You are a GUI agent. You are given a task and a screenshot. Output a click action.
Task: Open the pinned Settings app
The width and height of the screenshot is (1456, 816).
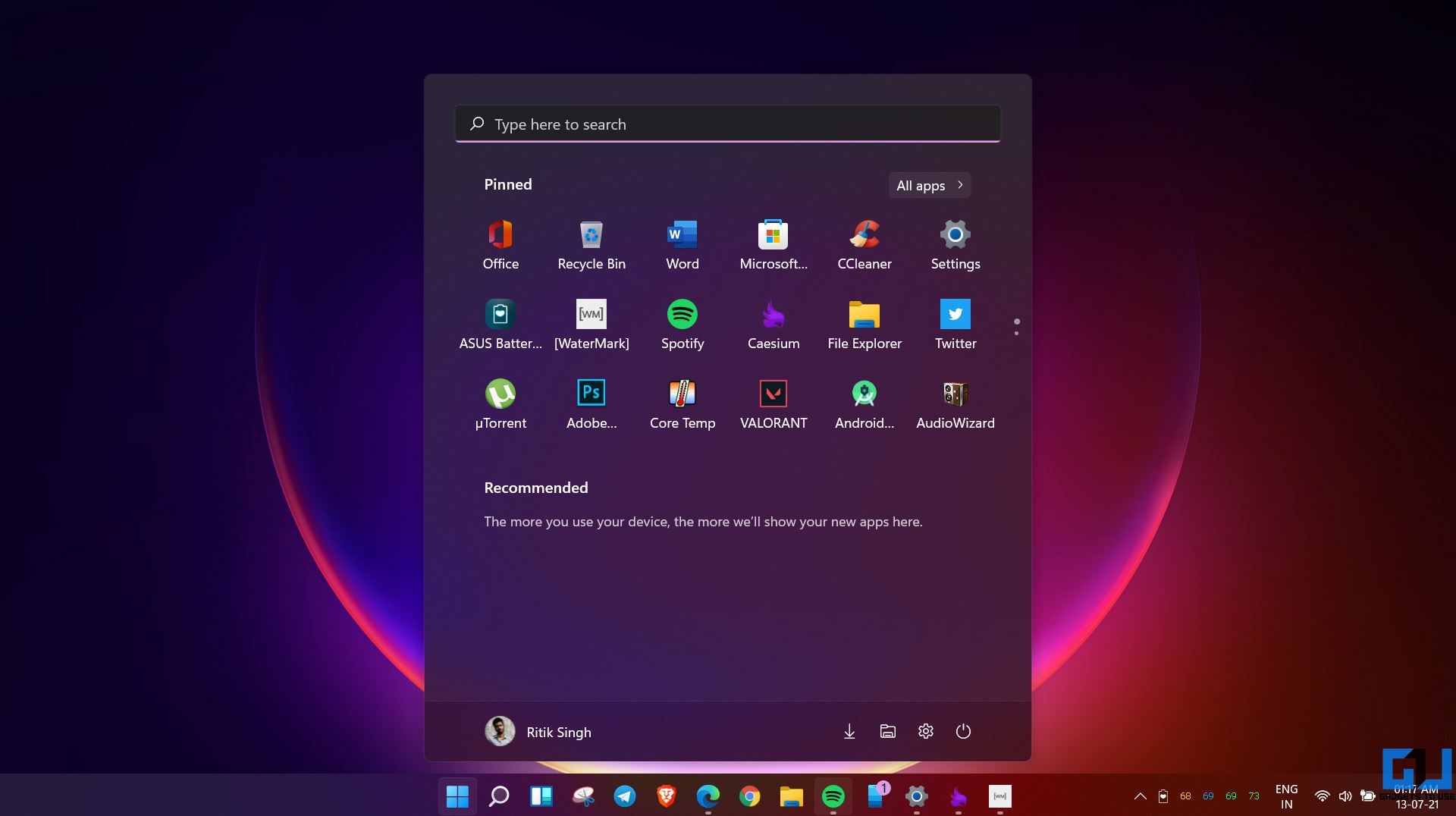point(955,245)
